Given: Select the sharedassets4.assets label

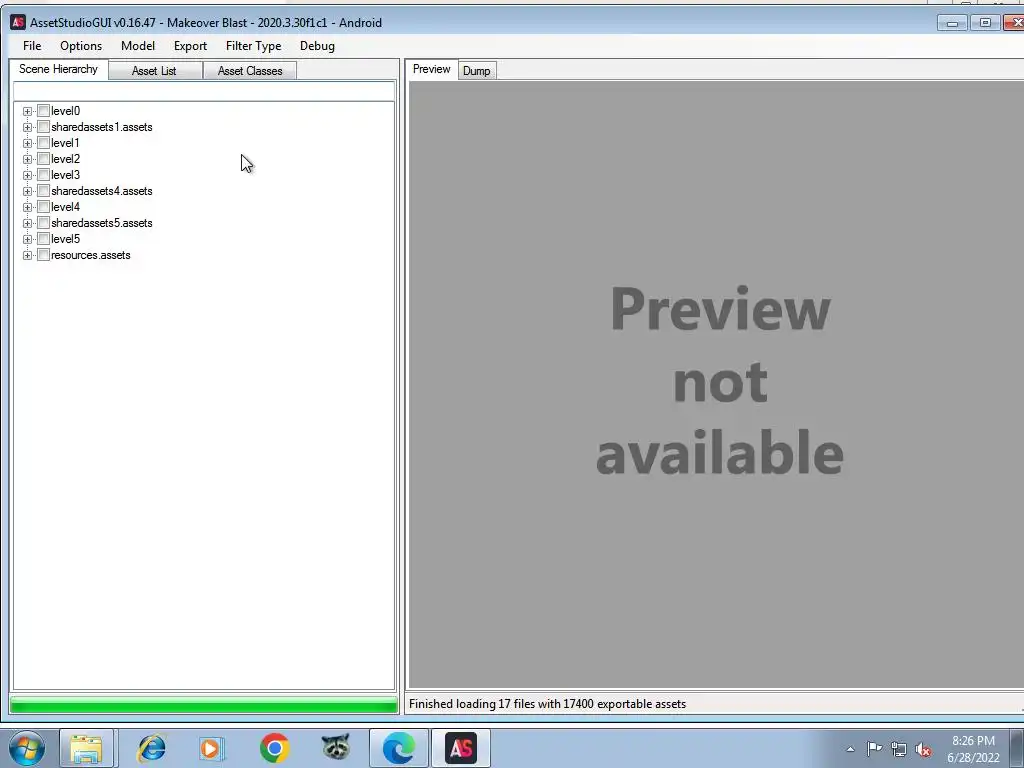Looking at the screenshot, I should 102,191.
